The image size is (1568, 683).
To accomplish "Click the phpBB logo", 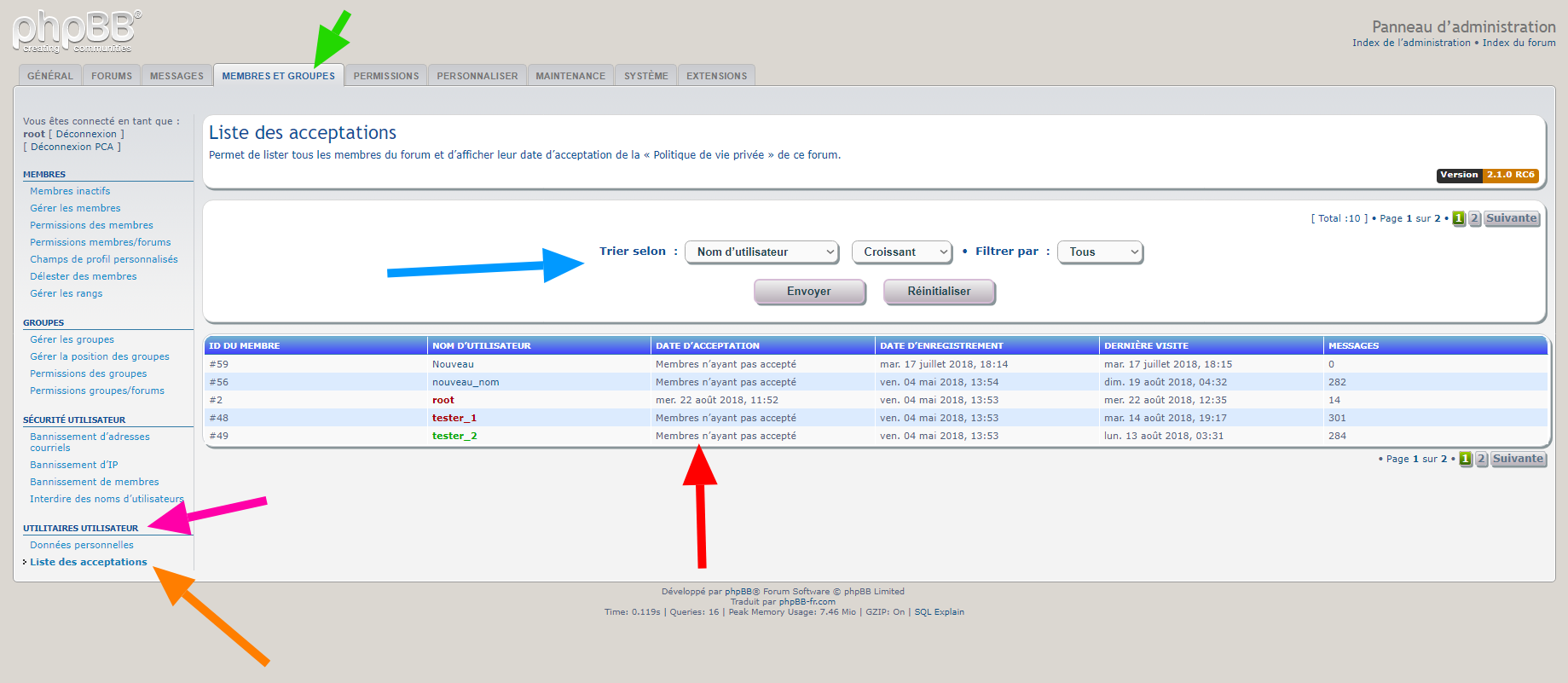I will pyautogui.click(x=77, y=32).
